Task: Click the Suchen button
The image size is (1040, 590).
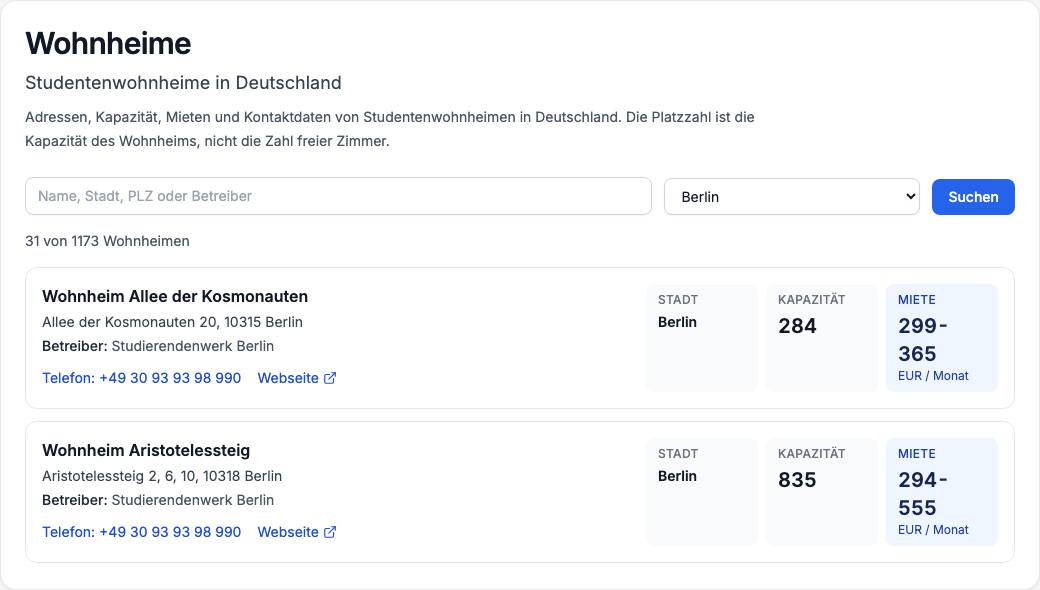Action: (973, 197)
